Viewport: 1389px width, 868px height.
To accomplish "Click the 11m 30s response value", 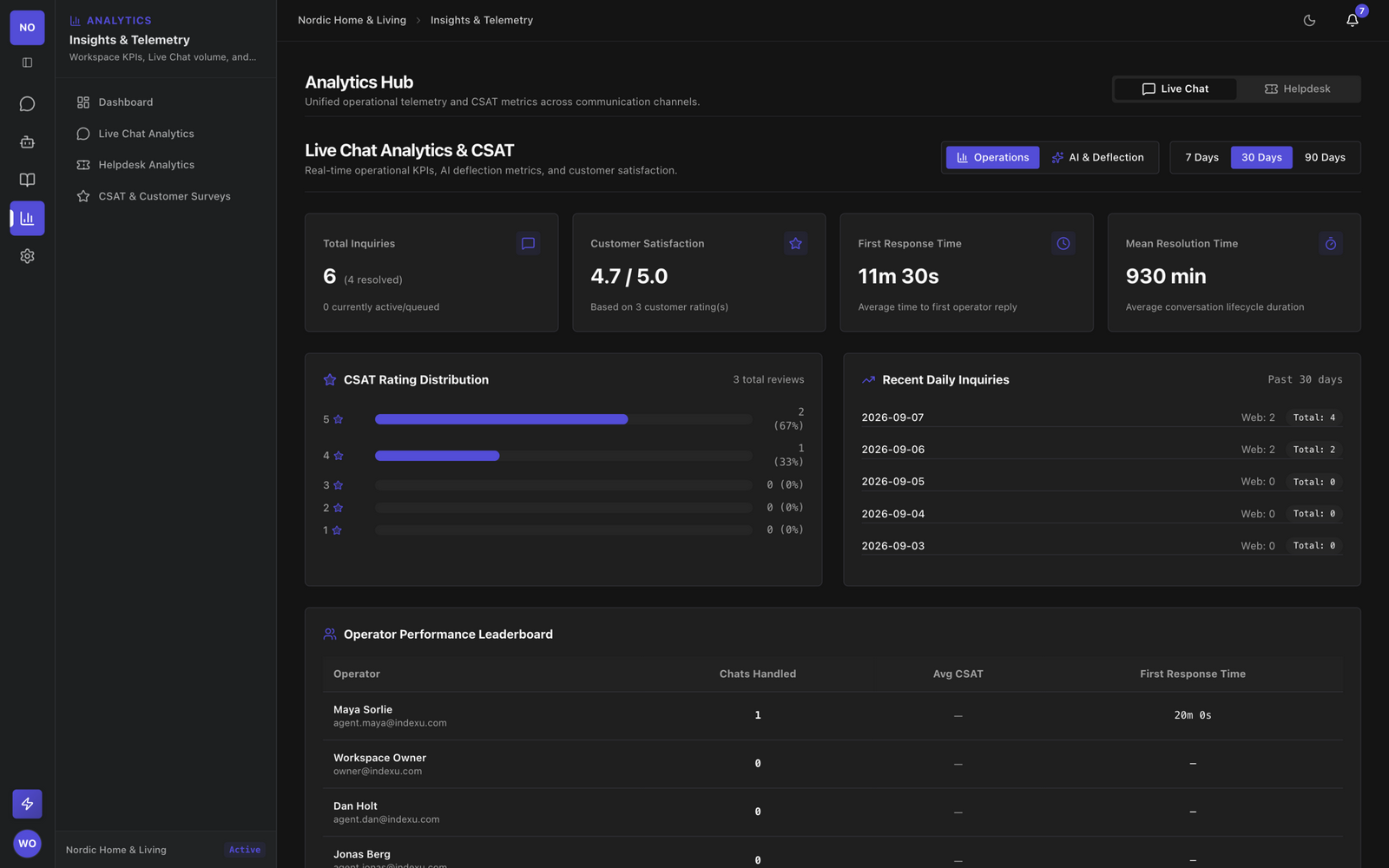I will pos(899,276).
